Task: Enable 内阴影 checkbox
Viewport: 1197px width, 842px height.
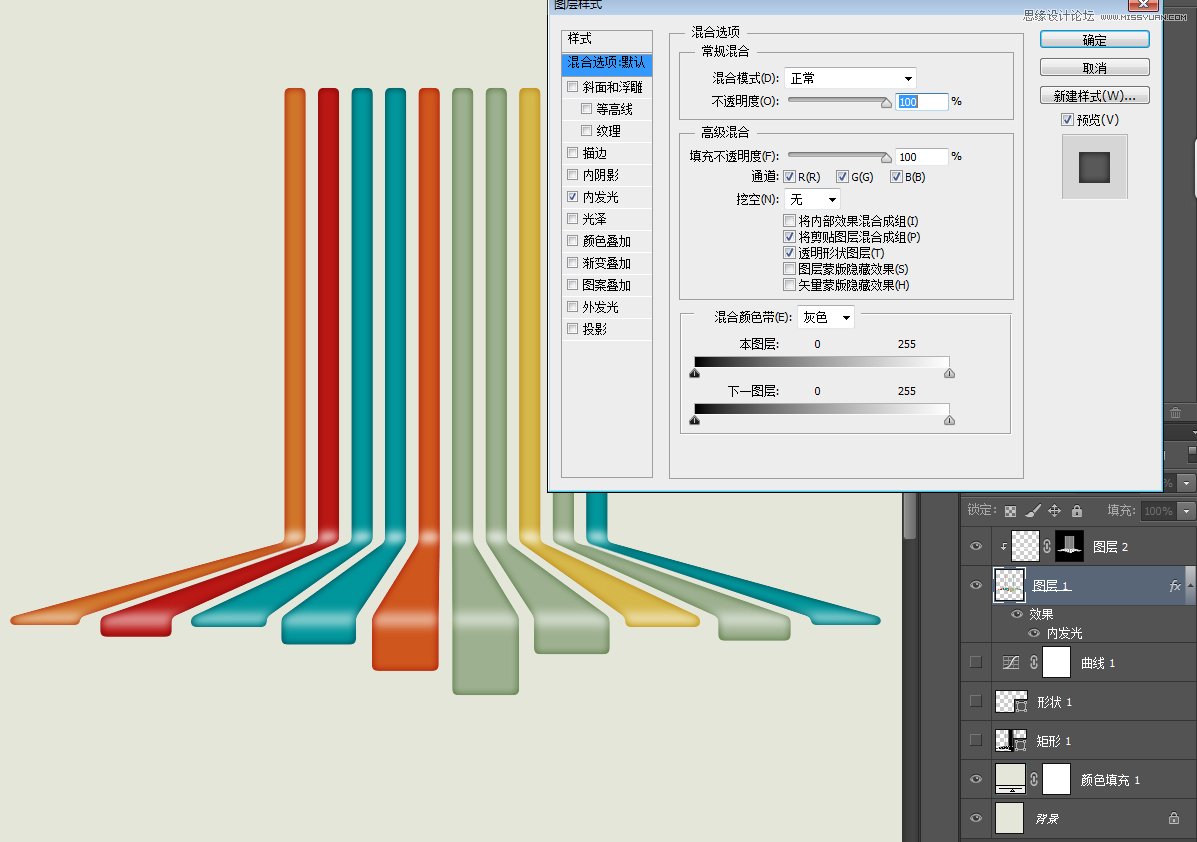Action: [573, 175]
